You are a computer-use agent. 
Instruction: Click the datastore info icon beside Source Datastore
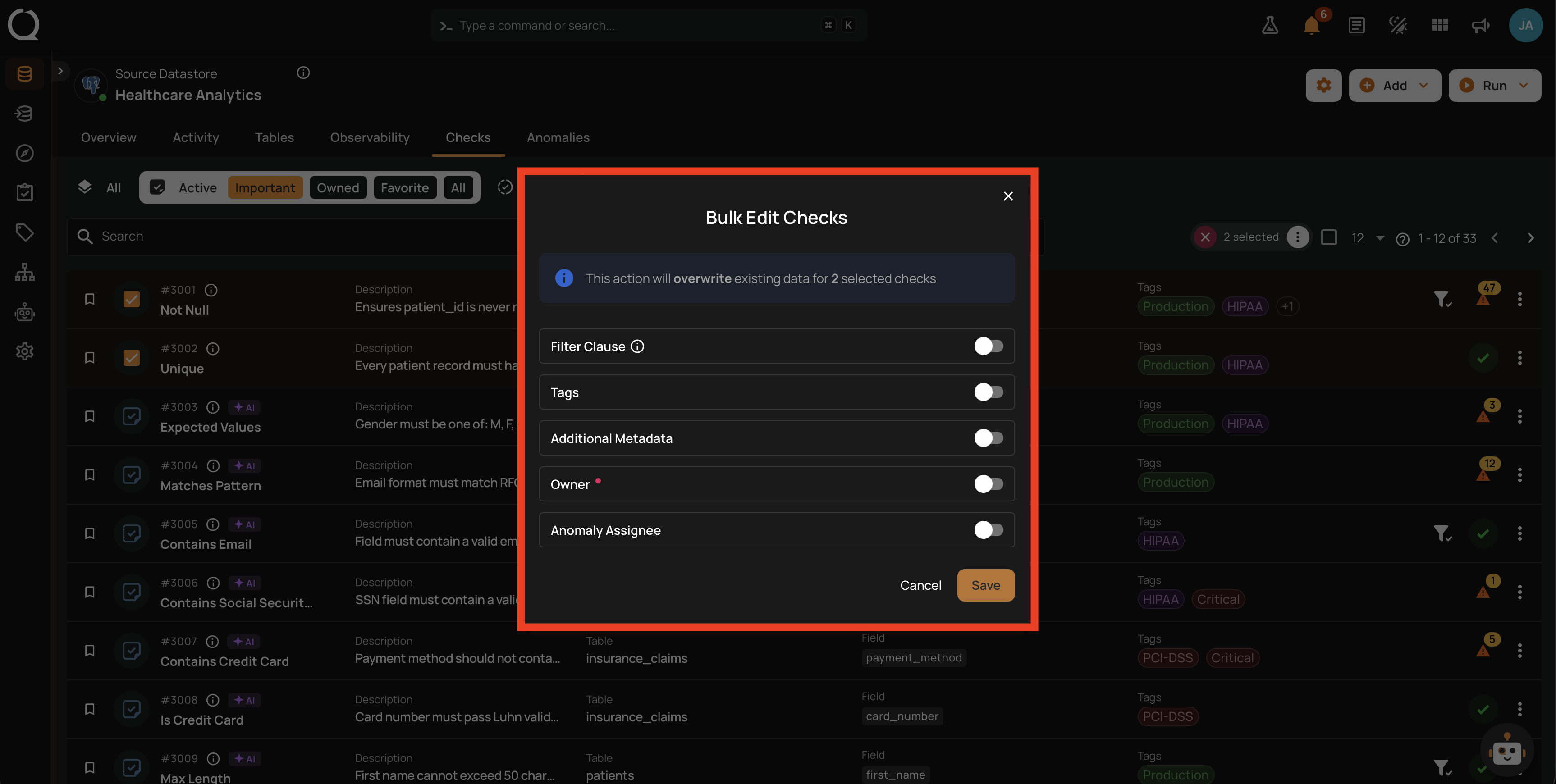point(303,73)
